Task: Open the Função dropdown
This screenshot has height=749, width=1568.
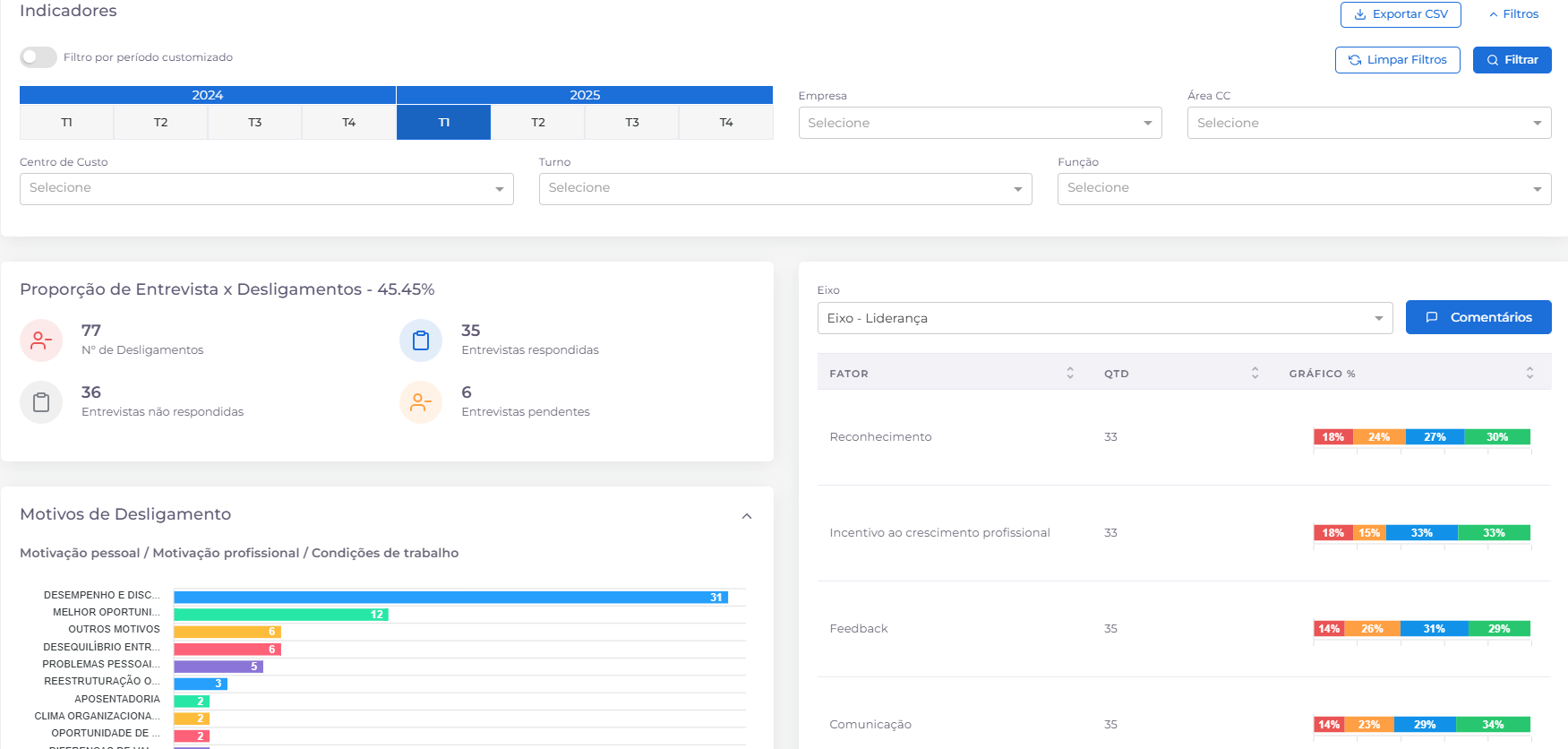Action: (x=1304, y=188)
